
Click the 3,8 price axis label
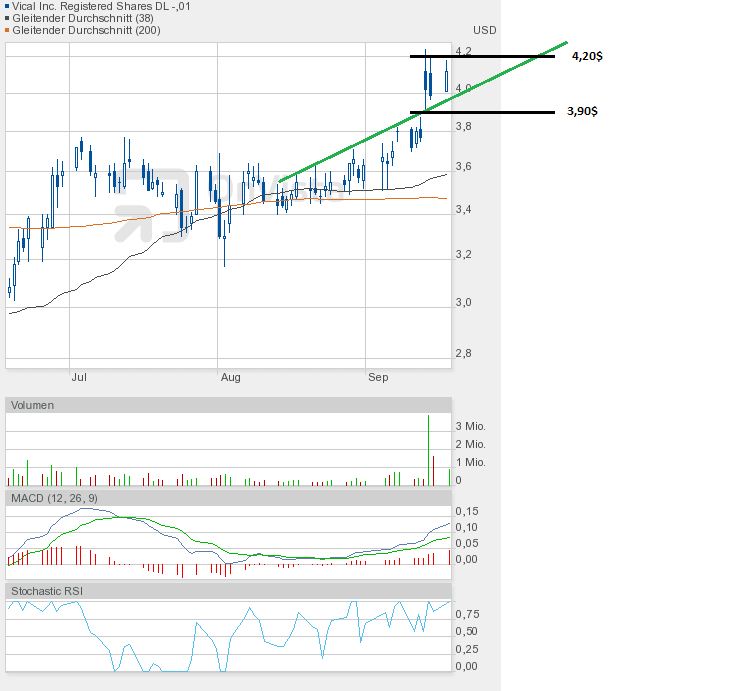tap(463, 126)
